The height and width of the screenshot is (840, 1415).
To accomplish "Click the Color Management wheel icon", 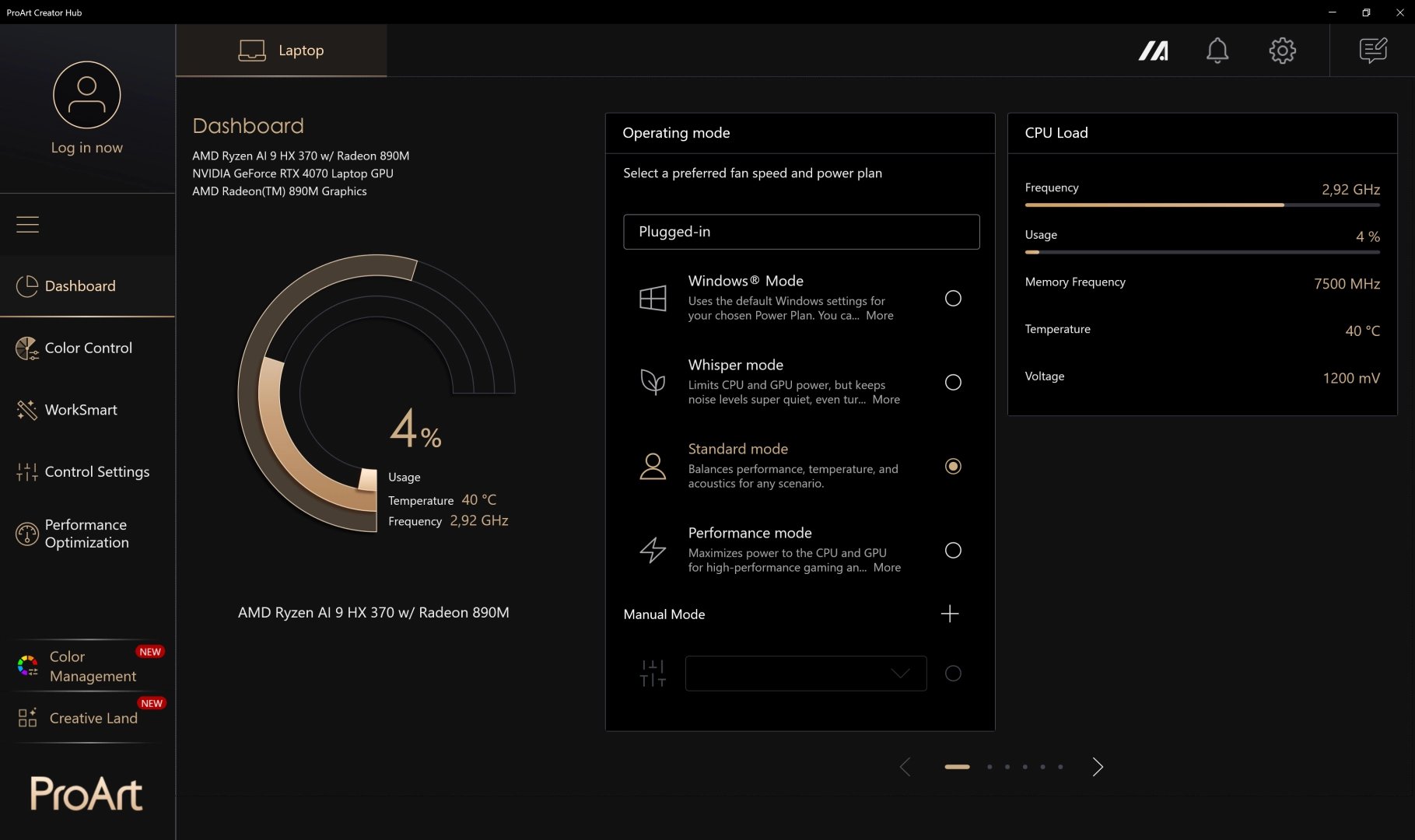I will coord(27,665).
